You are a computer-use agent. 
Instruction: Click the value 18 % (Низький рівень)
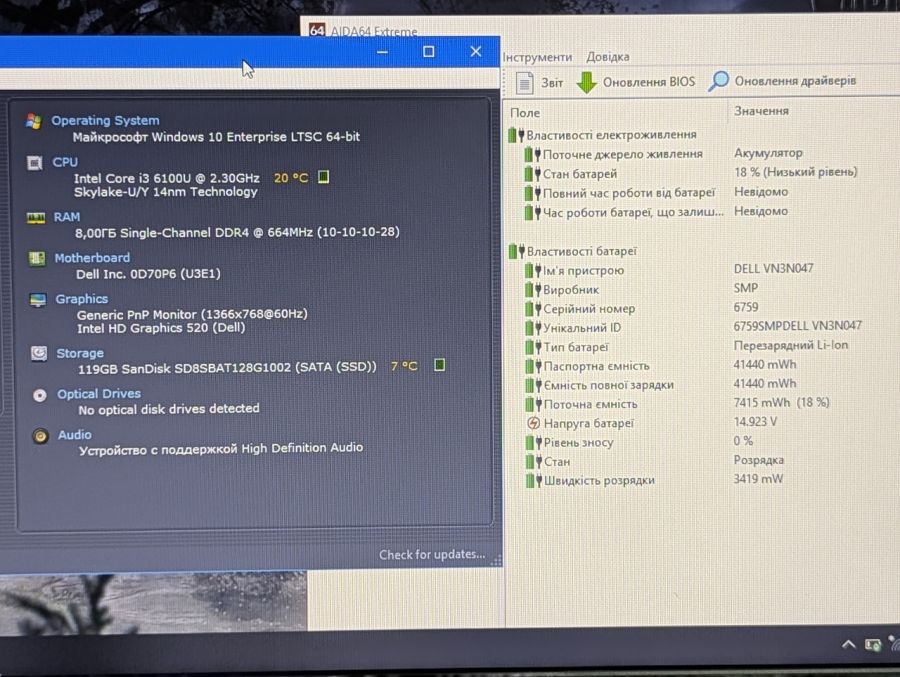click(796, 172)
